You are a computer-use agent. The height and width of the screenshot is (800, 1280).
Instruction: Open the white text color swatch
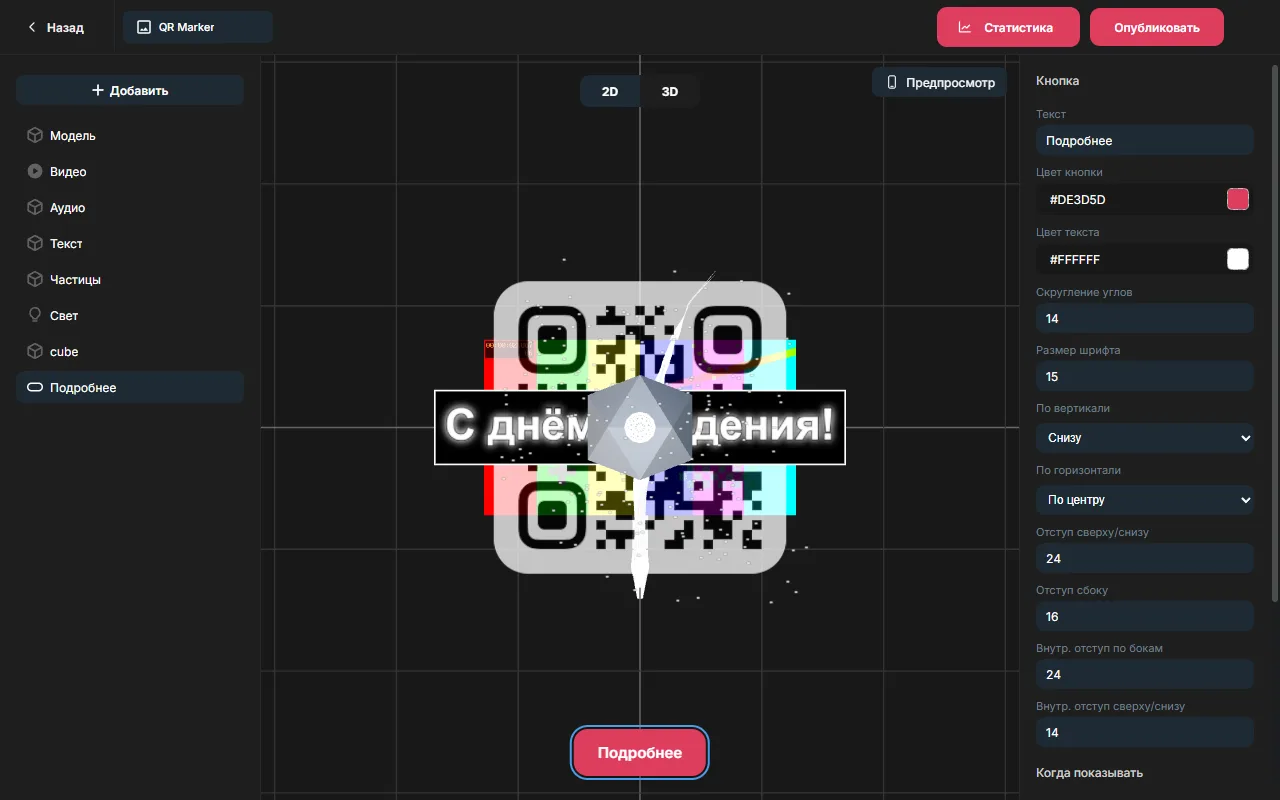click(x=1238, y=259)
